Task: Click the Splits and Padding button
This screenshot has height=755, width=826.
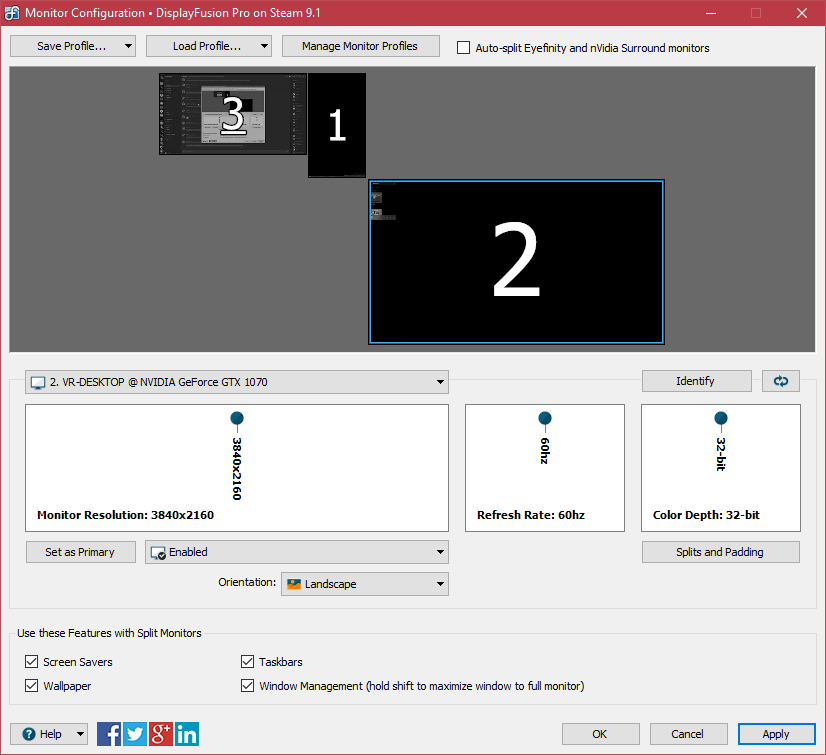Action: [720, 552]
